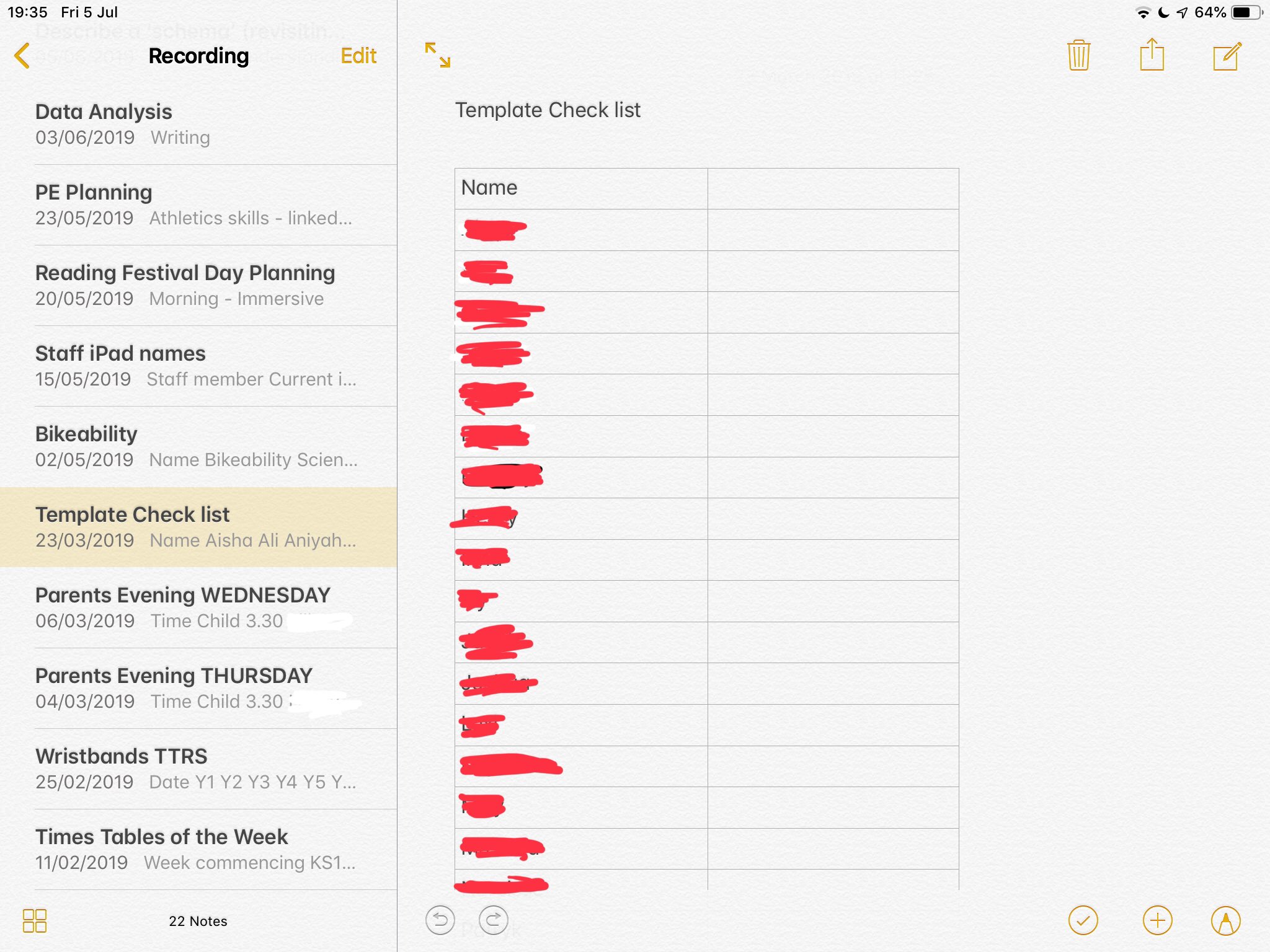
Task: Tap the empty cell beside Name header
Action: coord(833,188)
